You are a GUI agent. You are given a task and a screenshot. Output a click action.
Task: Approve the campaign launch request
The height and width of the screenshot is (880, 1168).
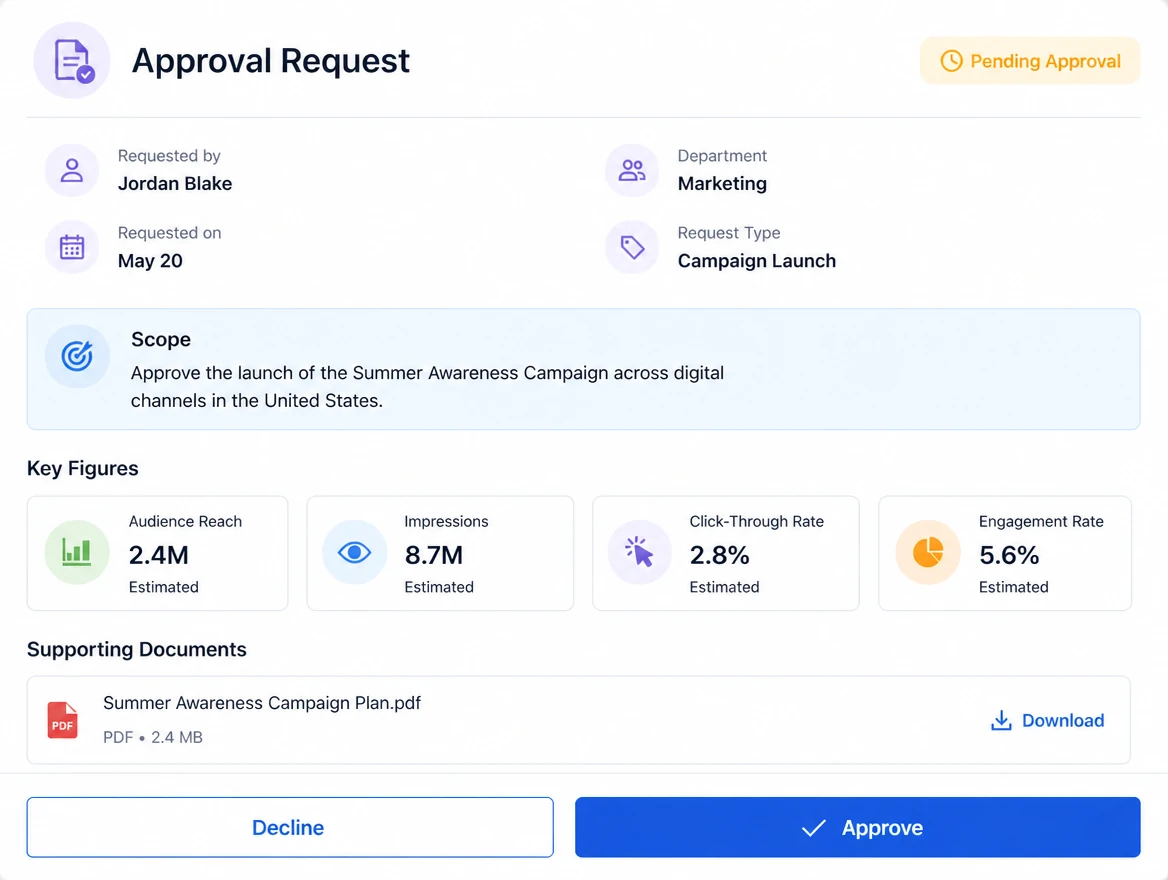pyautogui.click(x=857, y=827)
